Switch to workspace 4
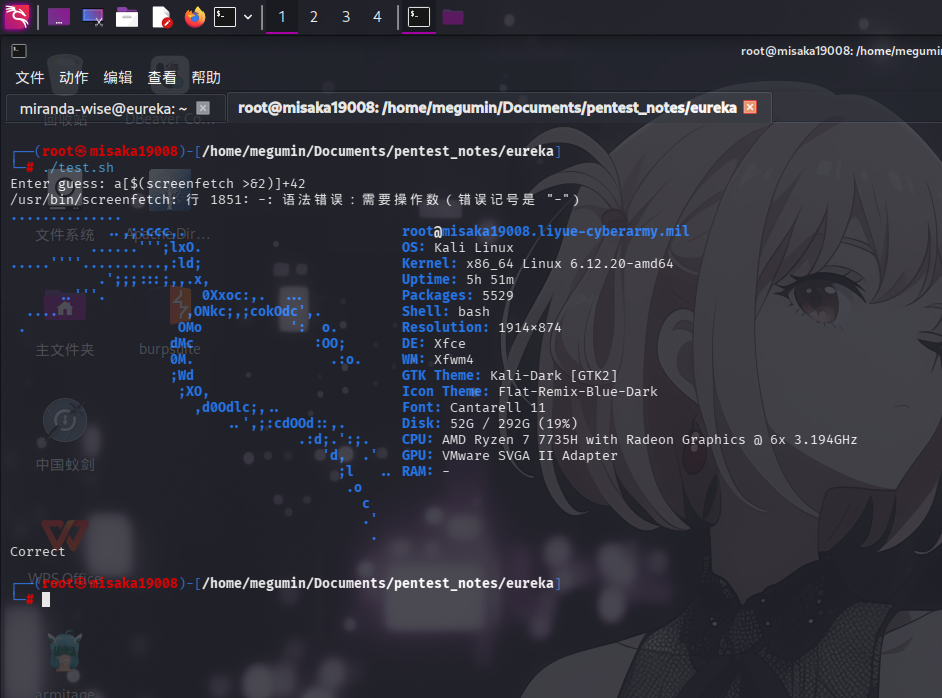Screen dimensions: 942x698 (377, 17)
